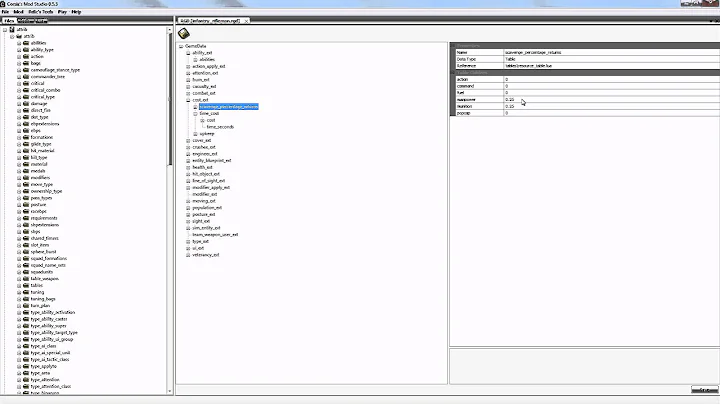This screenshot has width=720, height=404.
Task: Click the folder icon beside squad_formations
Action: tap(26, 258)
